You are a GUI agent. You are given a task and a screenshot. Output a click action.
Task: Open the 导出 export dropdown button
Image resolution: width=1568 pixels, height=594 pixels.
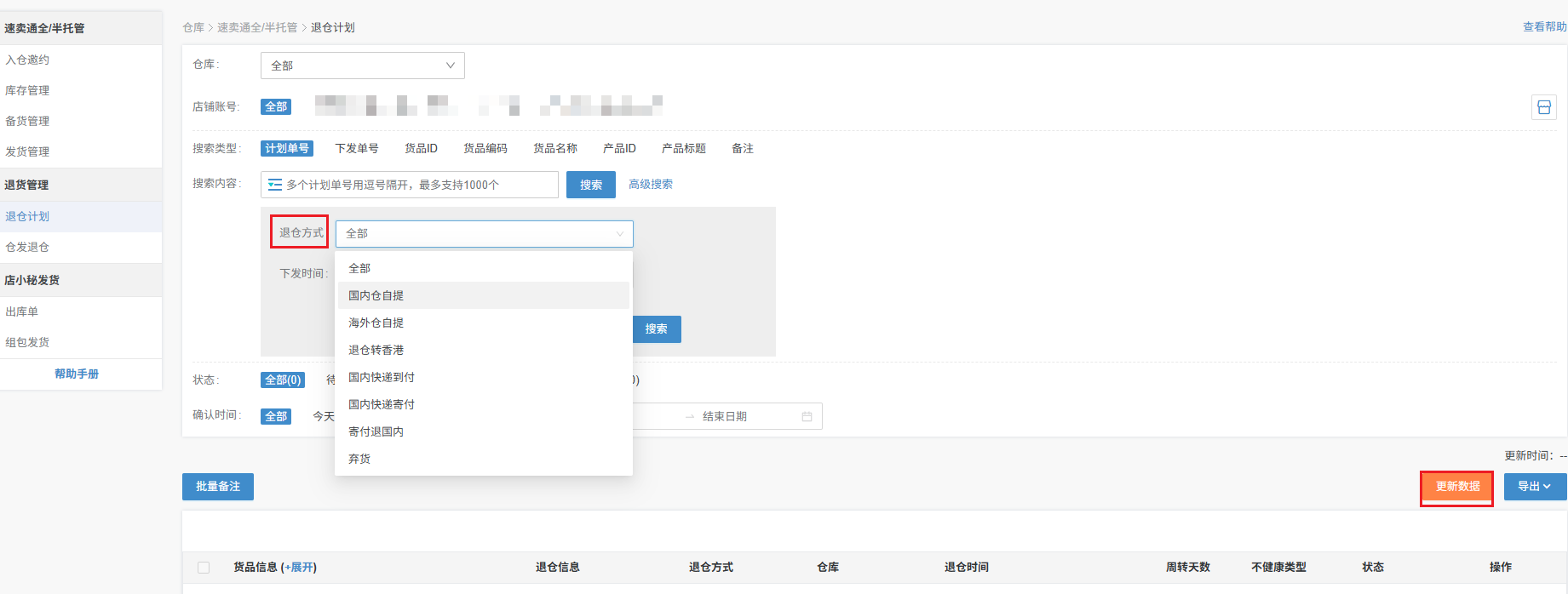[x=1534, y=487]
